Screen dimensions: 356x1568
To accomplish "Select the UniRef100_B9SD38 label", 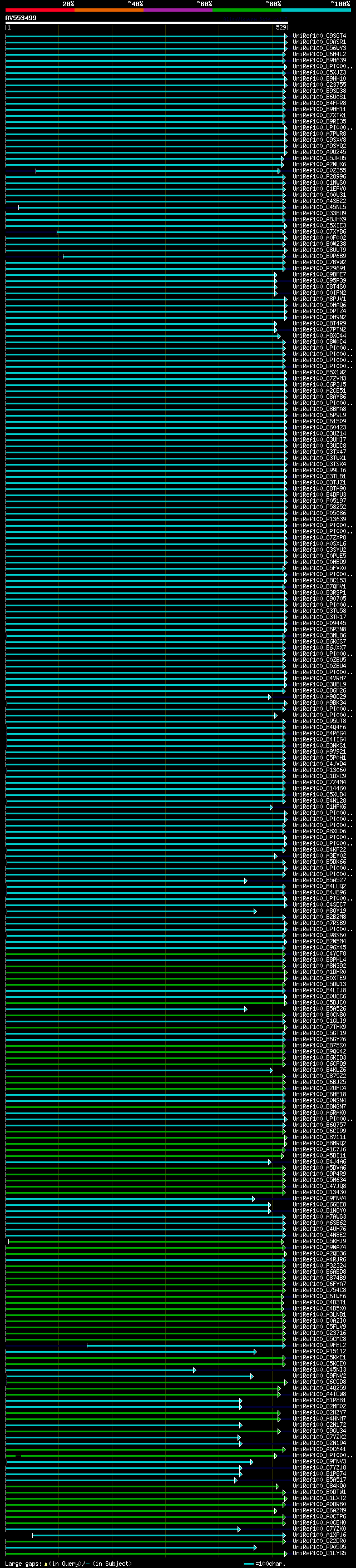I will 319,91.
